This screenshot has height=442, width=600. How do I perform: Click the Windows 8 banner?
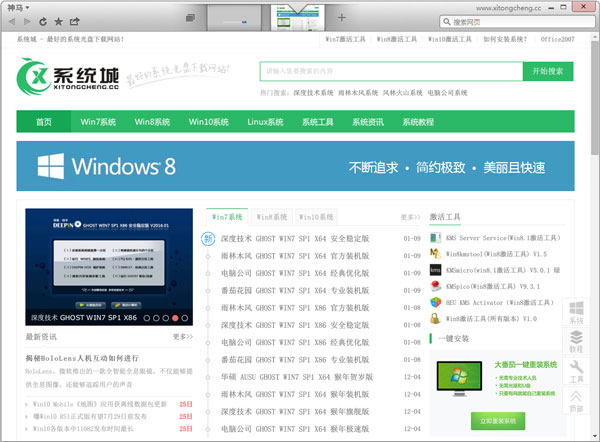click(x=295, y=166)
